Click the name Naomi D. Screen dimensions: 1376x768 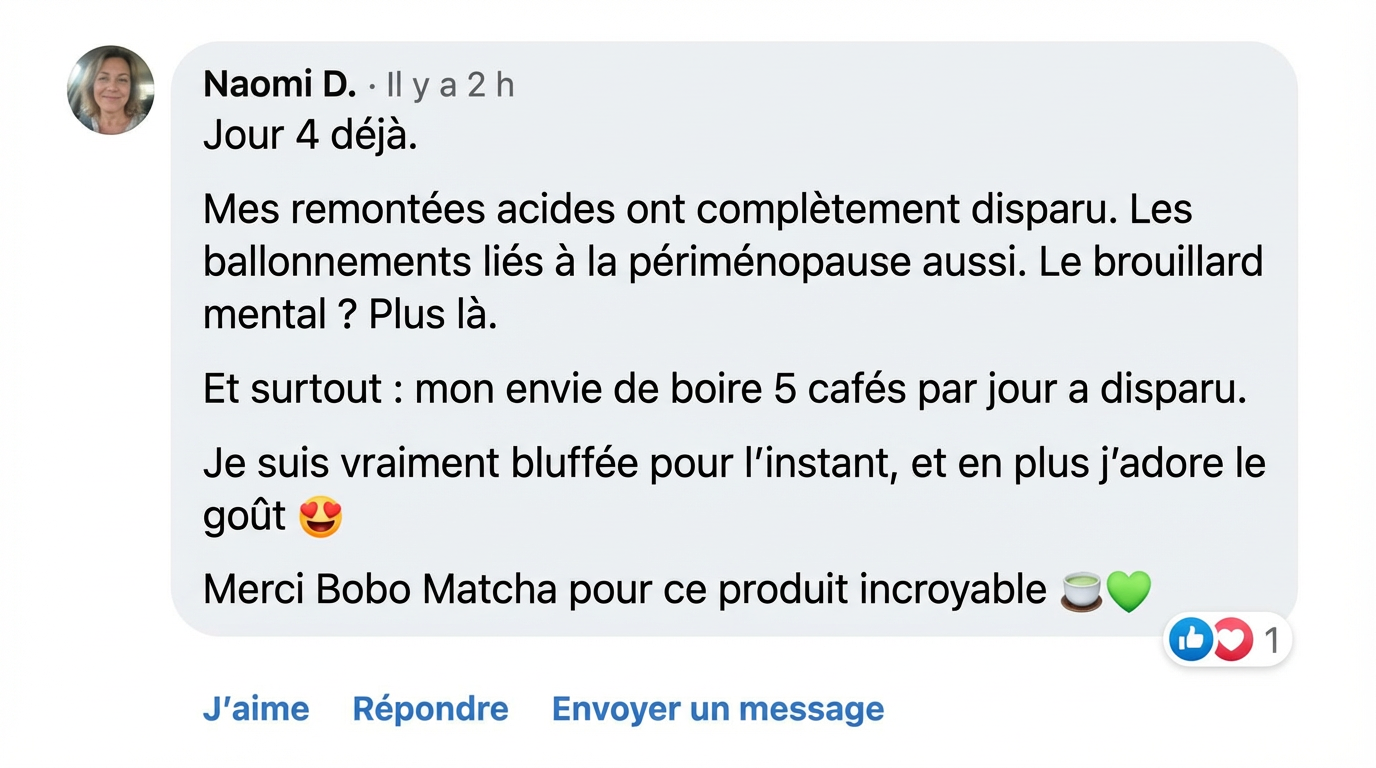click(x=278, y=84)
